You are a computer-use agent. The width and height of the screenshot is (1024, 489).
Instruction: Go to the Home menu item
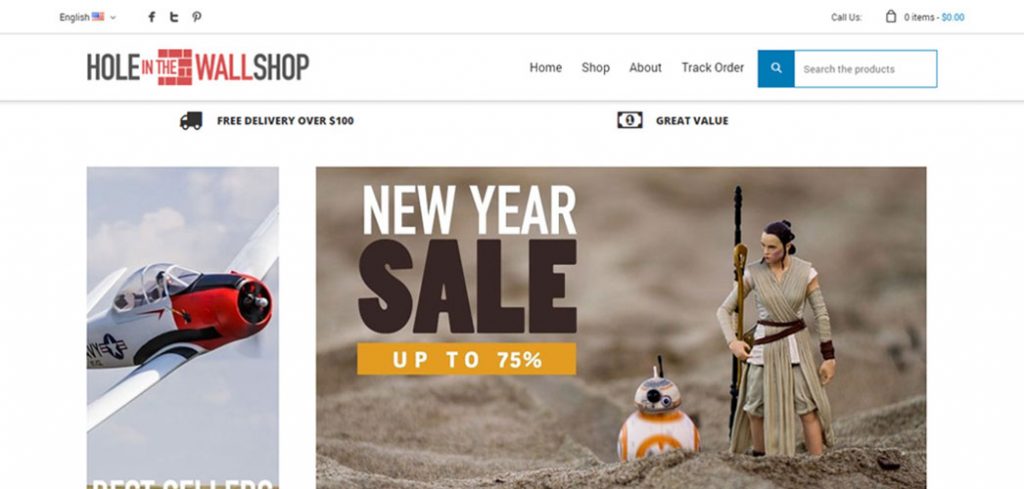point(545,68)
